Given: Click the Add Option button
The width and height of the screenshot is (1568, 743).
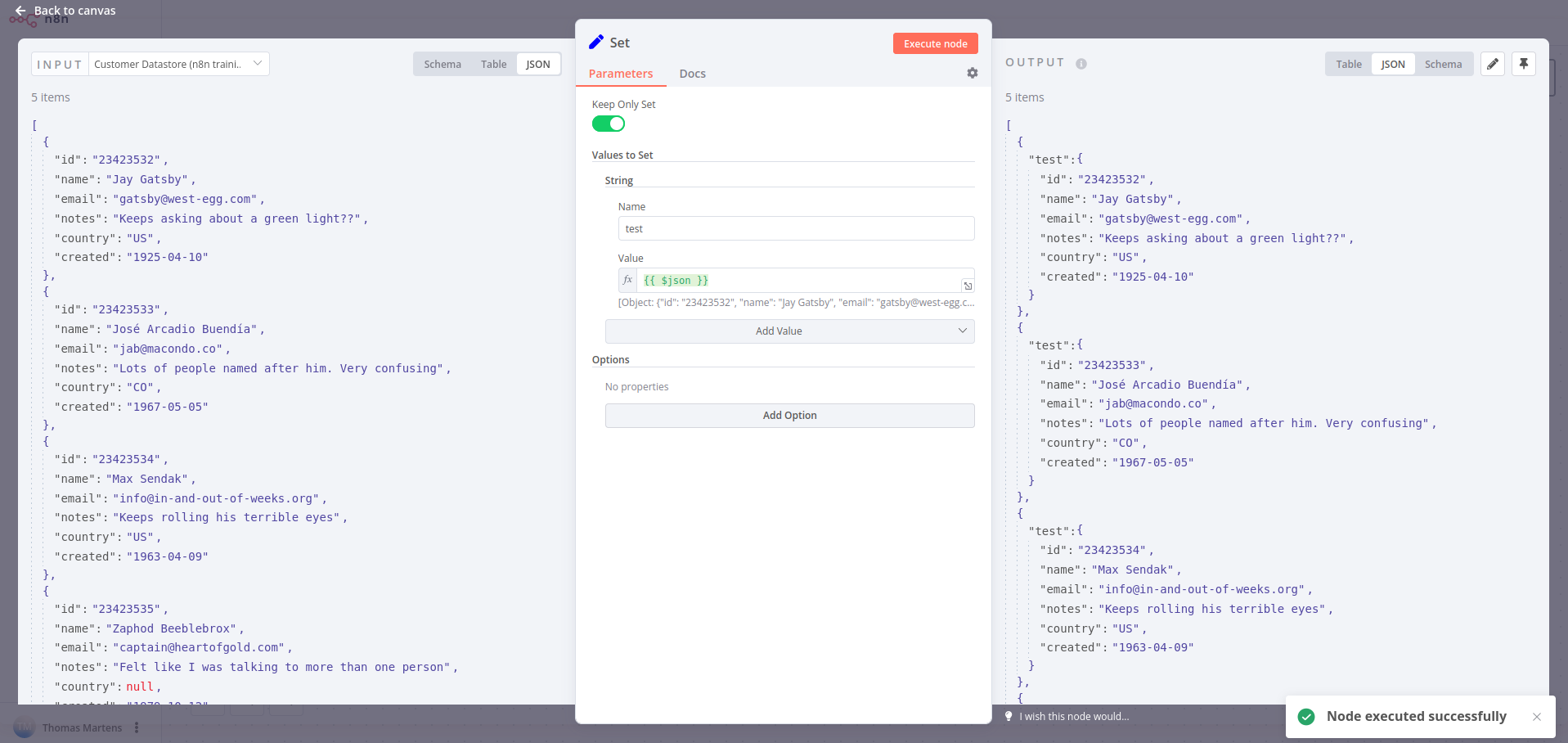Looking at the screenshot, I should click(789, 416).
